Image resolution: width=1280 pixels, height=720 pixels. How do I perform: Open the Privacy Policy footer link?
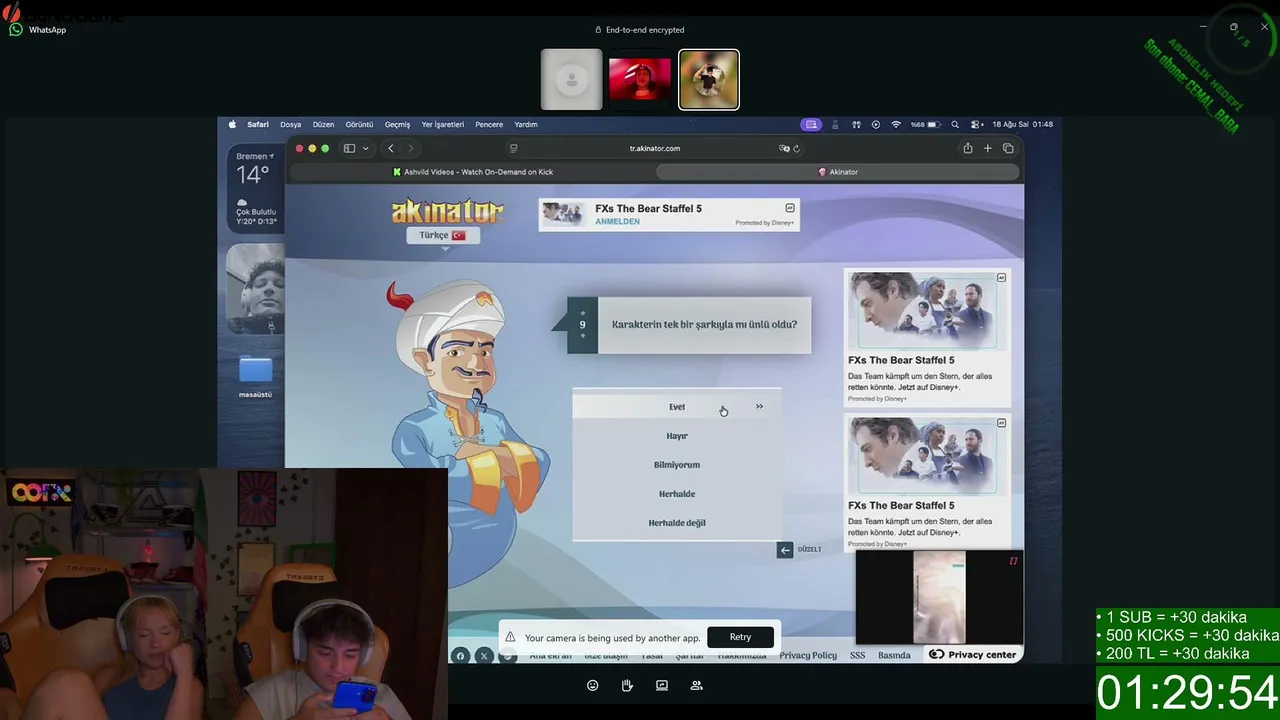(x=808, y=655)
